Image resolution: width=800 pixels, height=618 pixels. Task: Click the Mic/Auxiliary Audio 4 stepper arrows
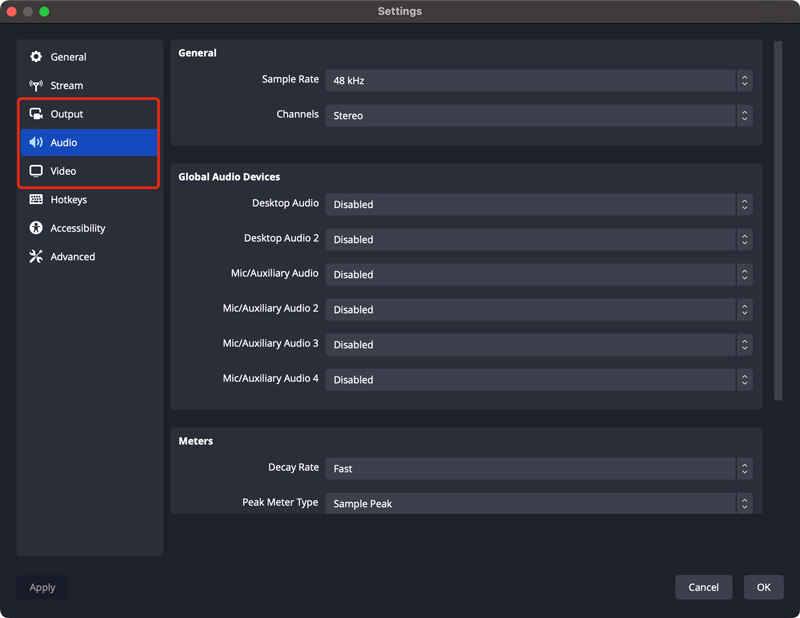coord(744,380)
